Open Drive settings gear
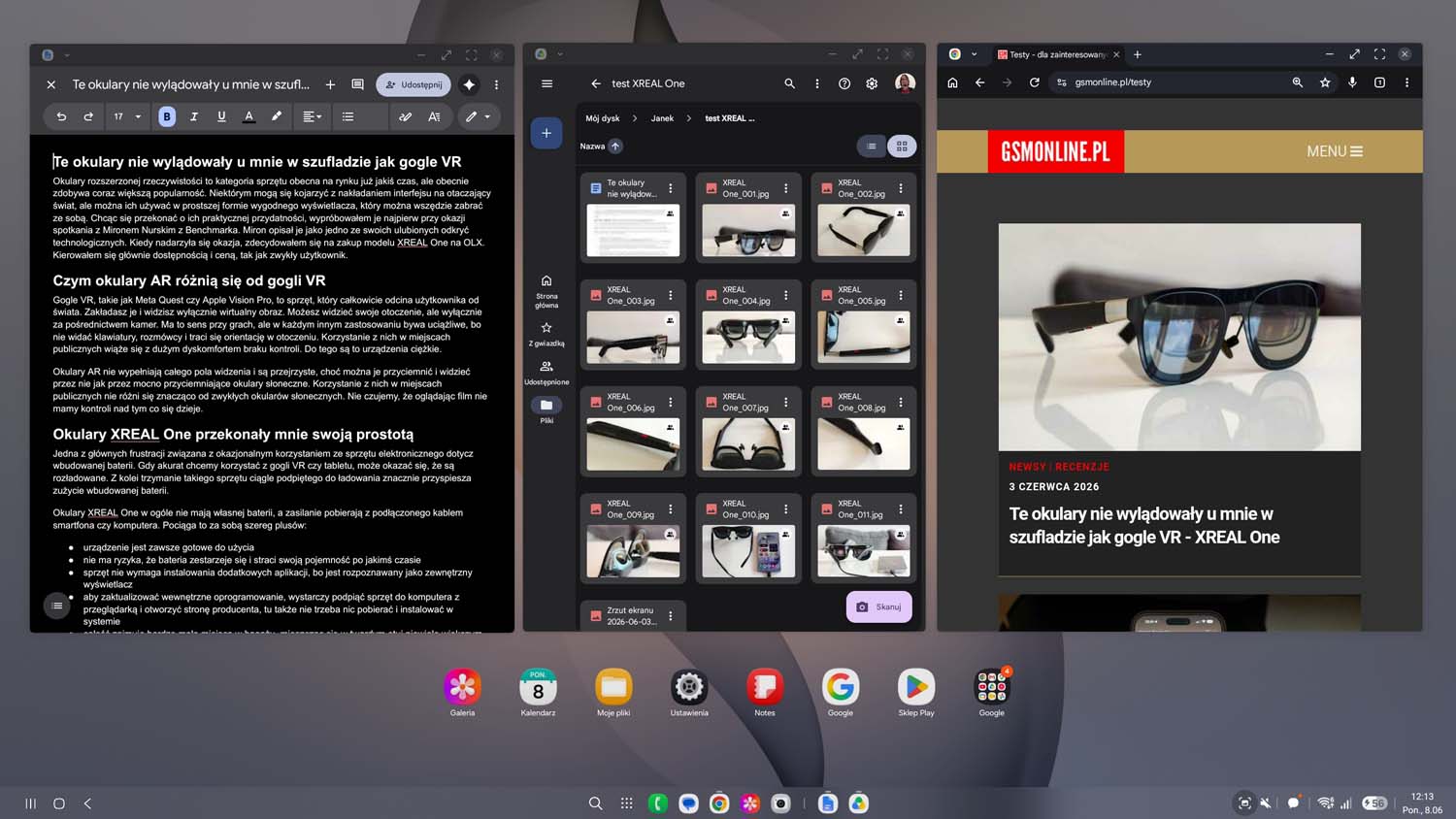The width and height of the screenshot is (1456, 819). [872, 83]
